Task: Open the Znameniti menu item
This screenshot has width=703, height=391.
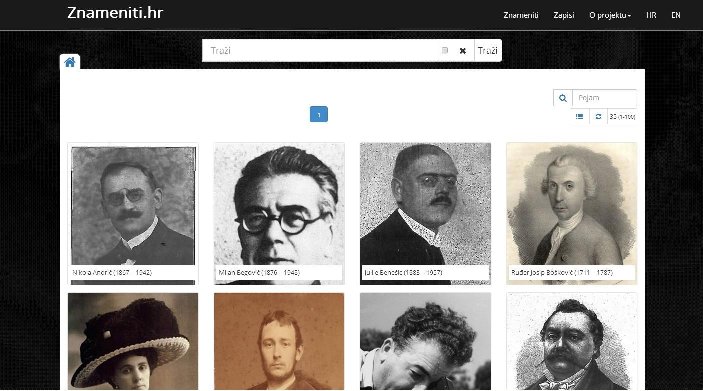Action: [521, 15]
